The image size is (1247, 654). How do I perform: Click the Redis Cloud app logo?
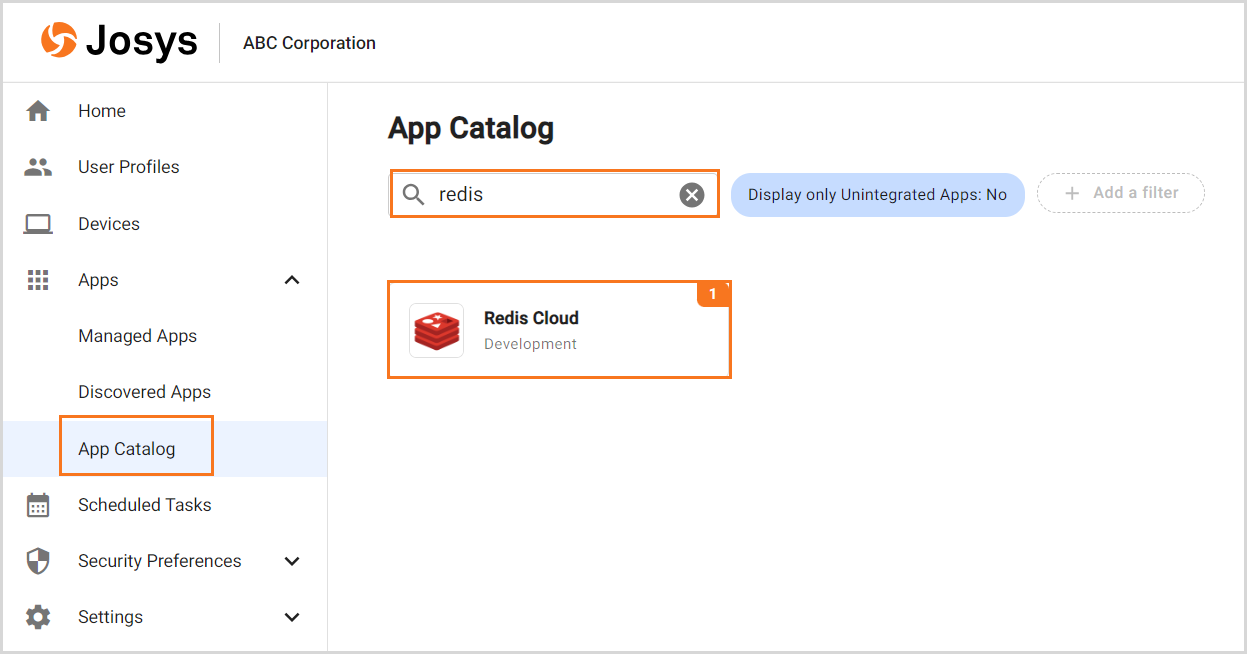[436, 330]
